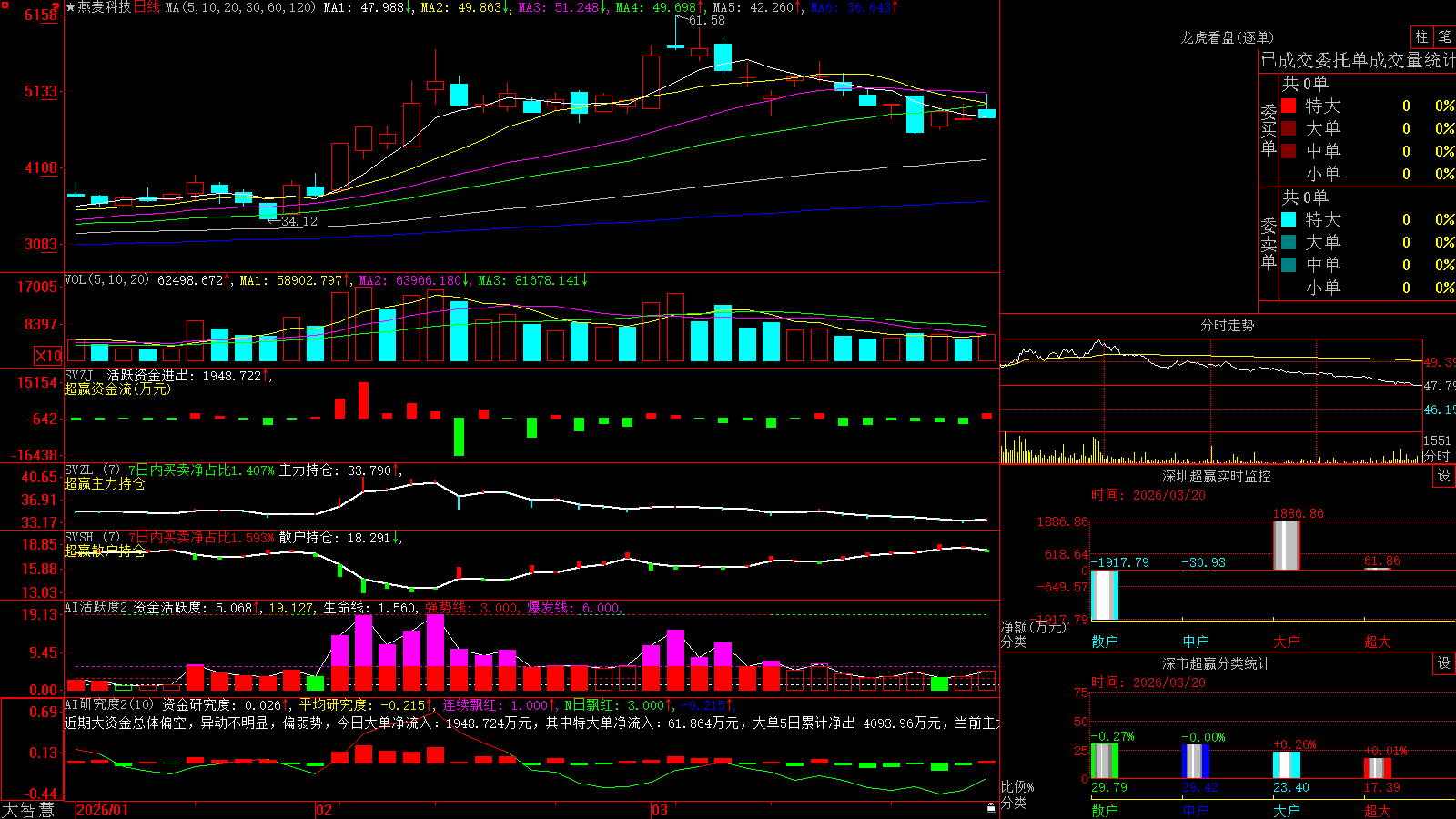Click the red question mark icon at the chart corner
The height and width of the screenshot is (819, 1456).
(56, 6)
